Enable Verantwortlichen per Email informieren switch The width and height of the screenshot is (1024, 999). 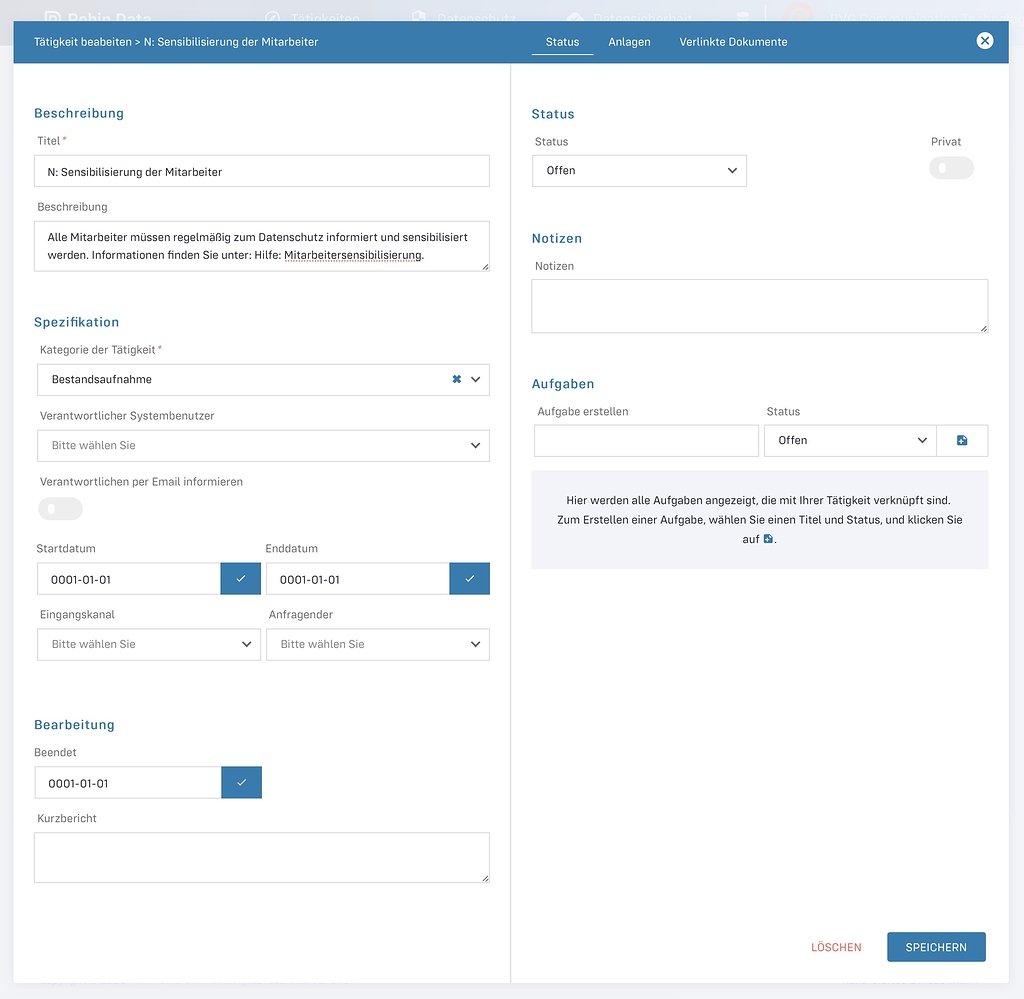click(60, 509)
